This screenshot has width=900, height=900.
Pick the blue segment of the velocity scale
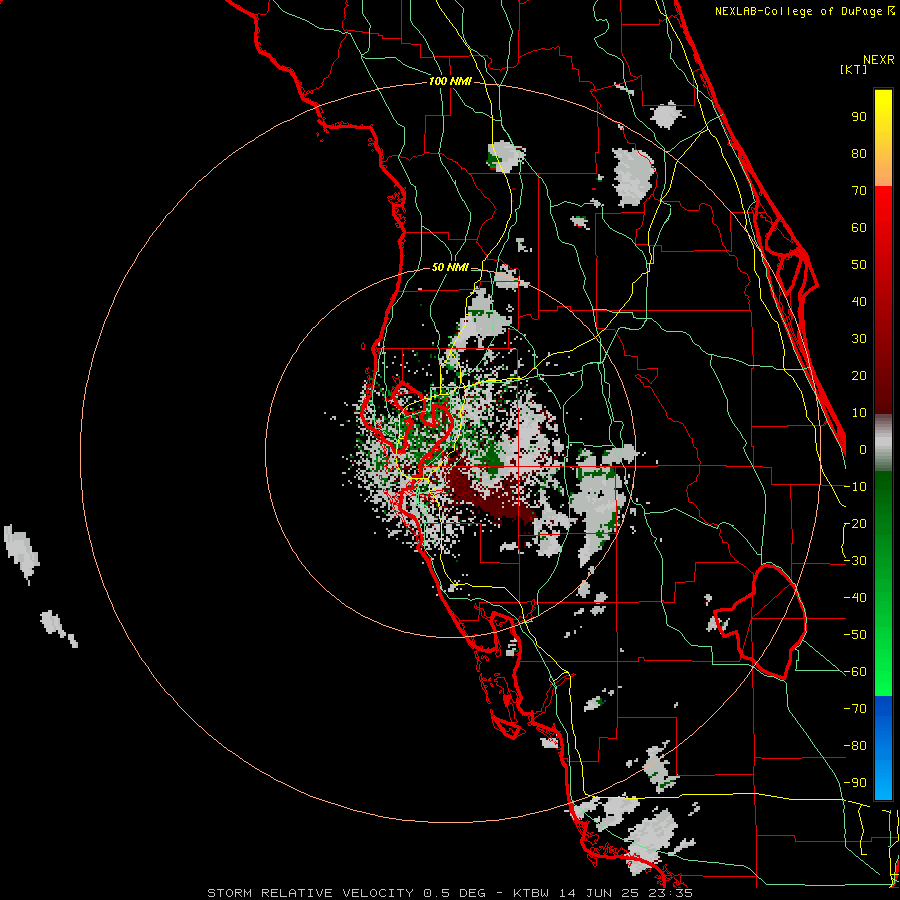(883, 747)
